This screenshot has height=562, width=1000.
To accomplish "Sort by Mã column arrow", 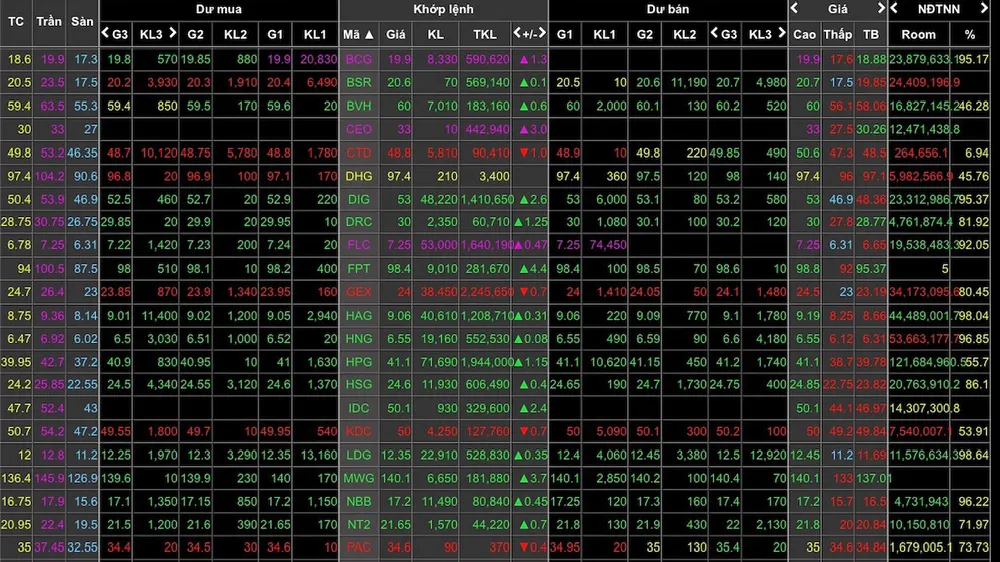I will point(369,34).
